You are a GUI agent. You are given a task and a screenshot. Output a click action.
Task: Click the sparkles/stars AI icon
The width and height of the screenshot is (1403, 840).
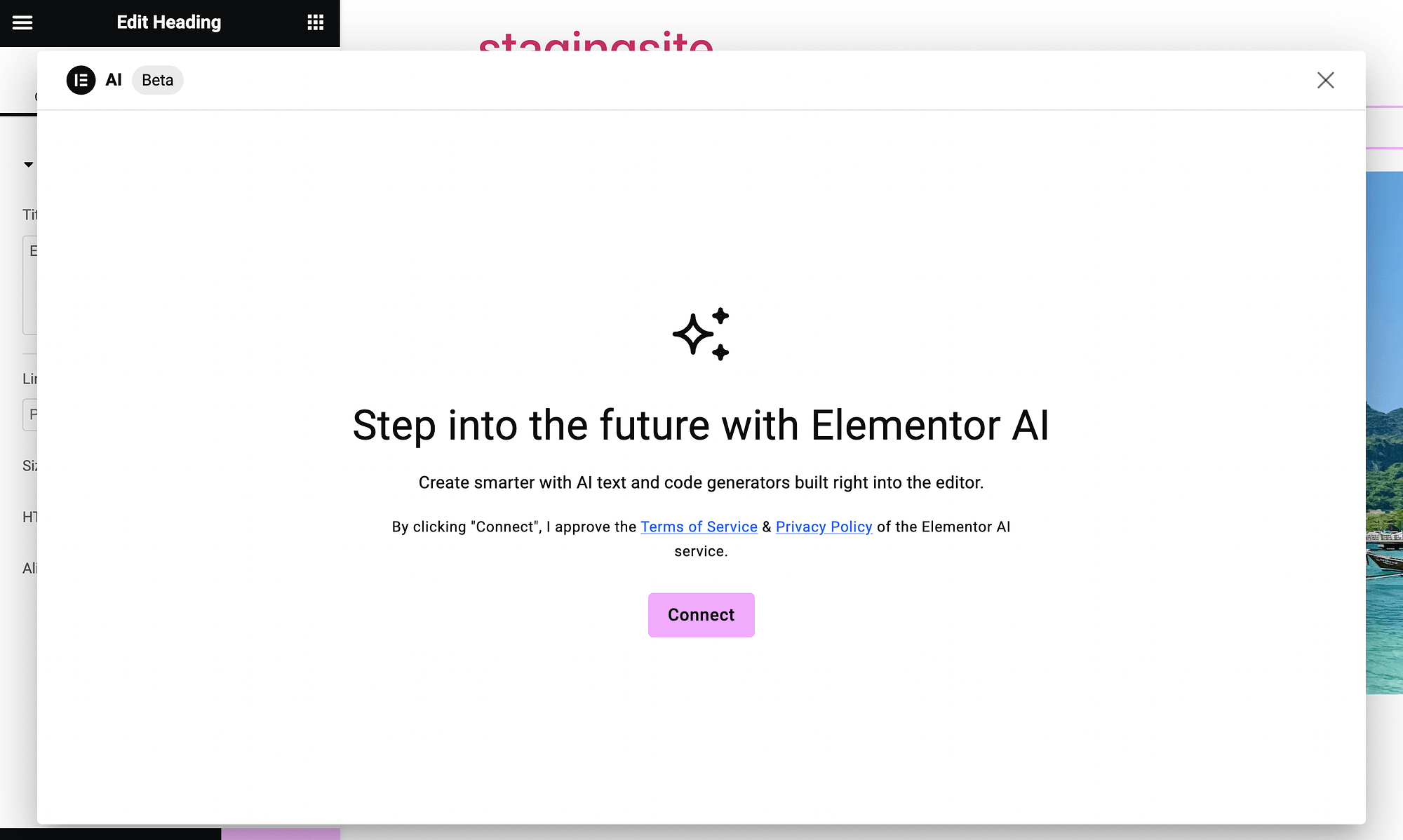pyautogui.click(x=701, y=334)
